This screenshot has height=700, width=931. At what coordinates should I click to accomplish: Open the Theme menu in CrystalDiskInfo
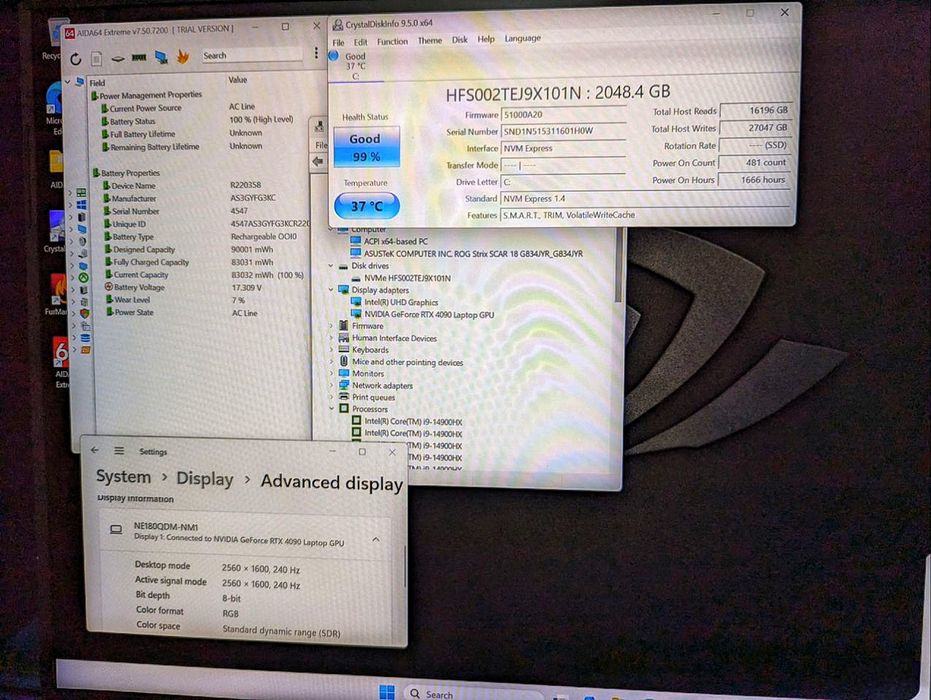click(430, 40)
